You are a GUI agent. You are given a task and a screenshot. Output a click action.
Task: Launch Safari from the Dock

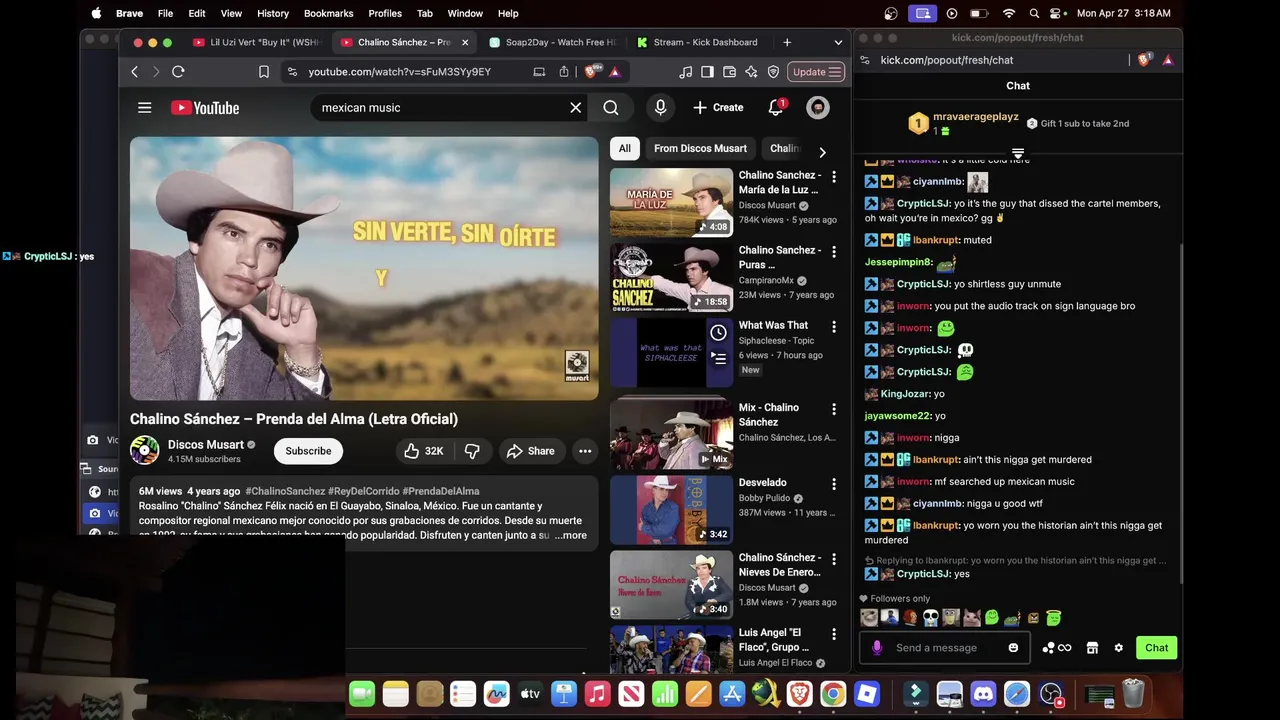(1016, 694)
